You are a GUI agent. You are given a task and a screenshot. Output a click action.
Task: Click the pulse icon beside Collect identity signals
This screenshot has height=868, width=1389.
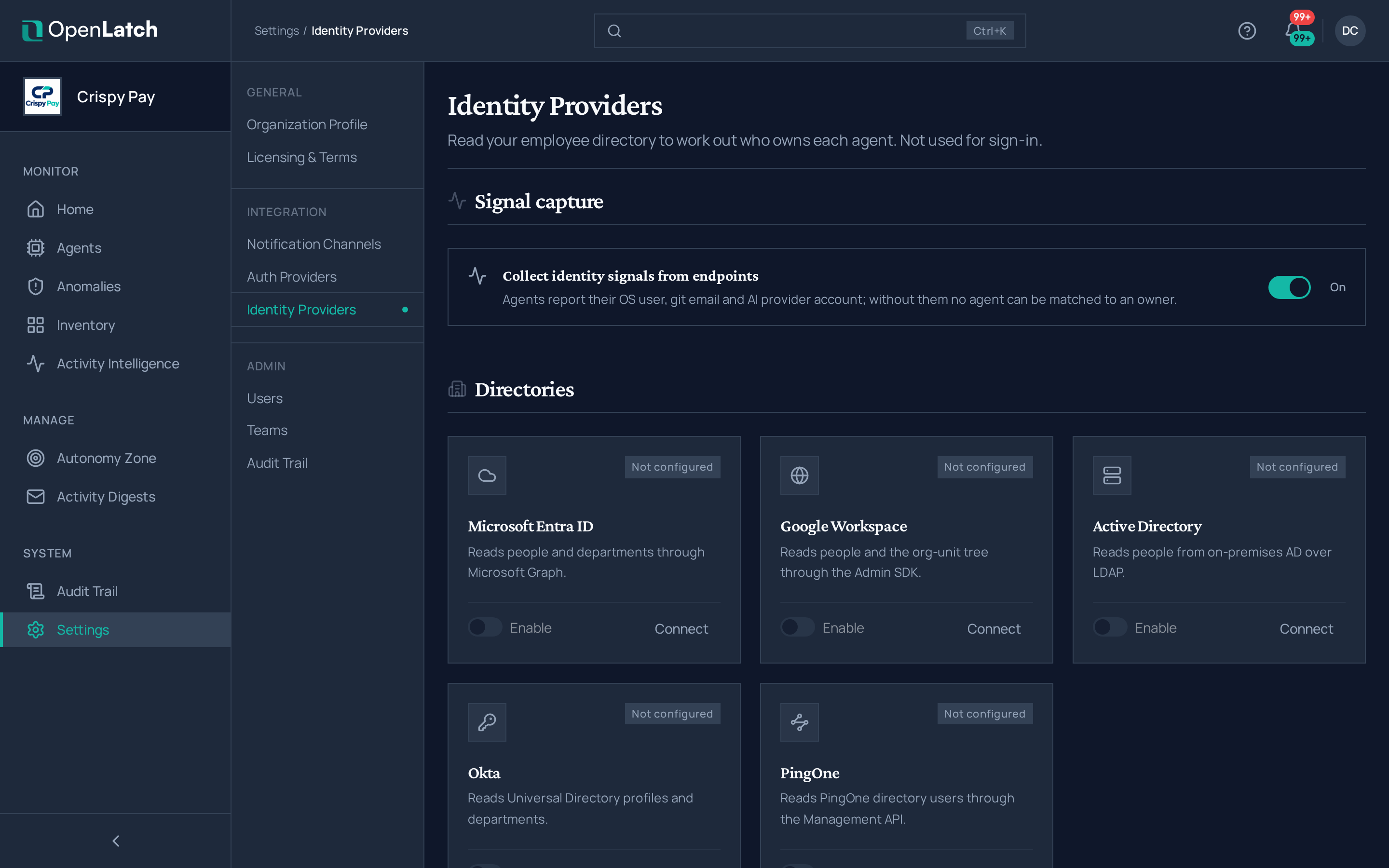coord(477,275)
